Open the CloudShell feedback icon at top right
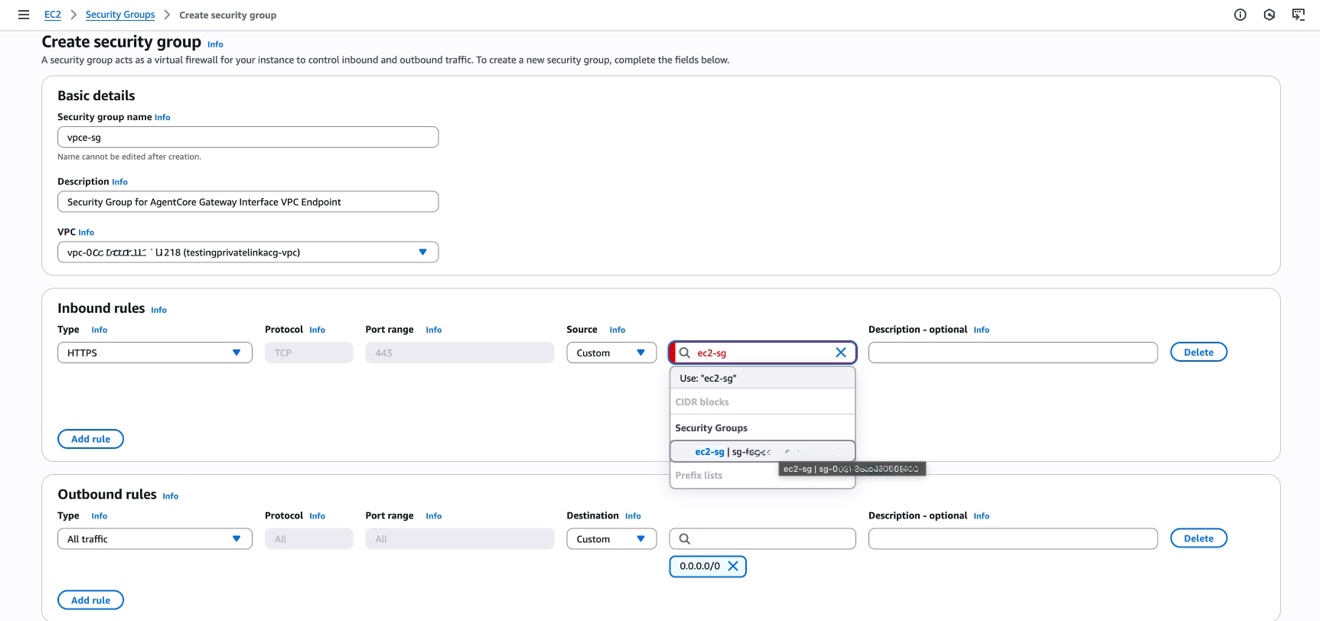The width and height of the screenshot is (1320, 621). (x=1298, y=15)
